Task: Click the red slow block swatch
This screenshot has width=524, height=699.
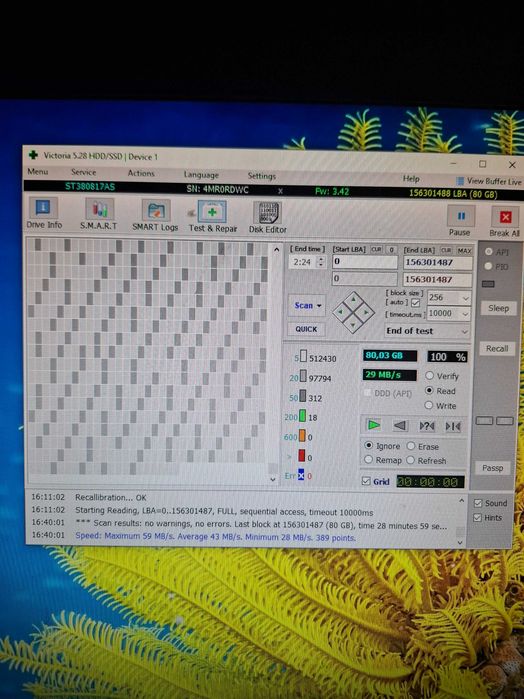Action: point(302,456)
